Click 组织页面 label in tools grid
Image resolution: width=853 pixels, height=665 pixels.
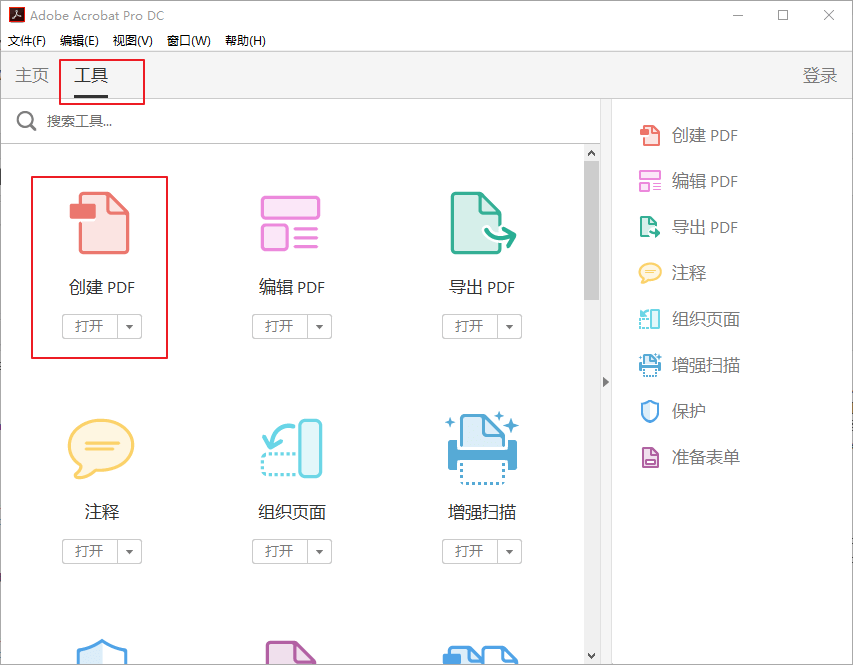coord(292,512)
